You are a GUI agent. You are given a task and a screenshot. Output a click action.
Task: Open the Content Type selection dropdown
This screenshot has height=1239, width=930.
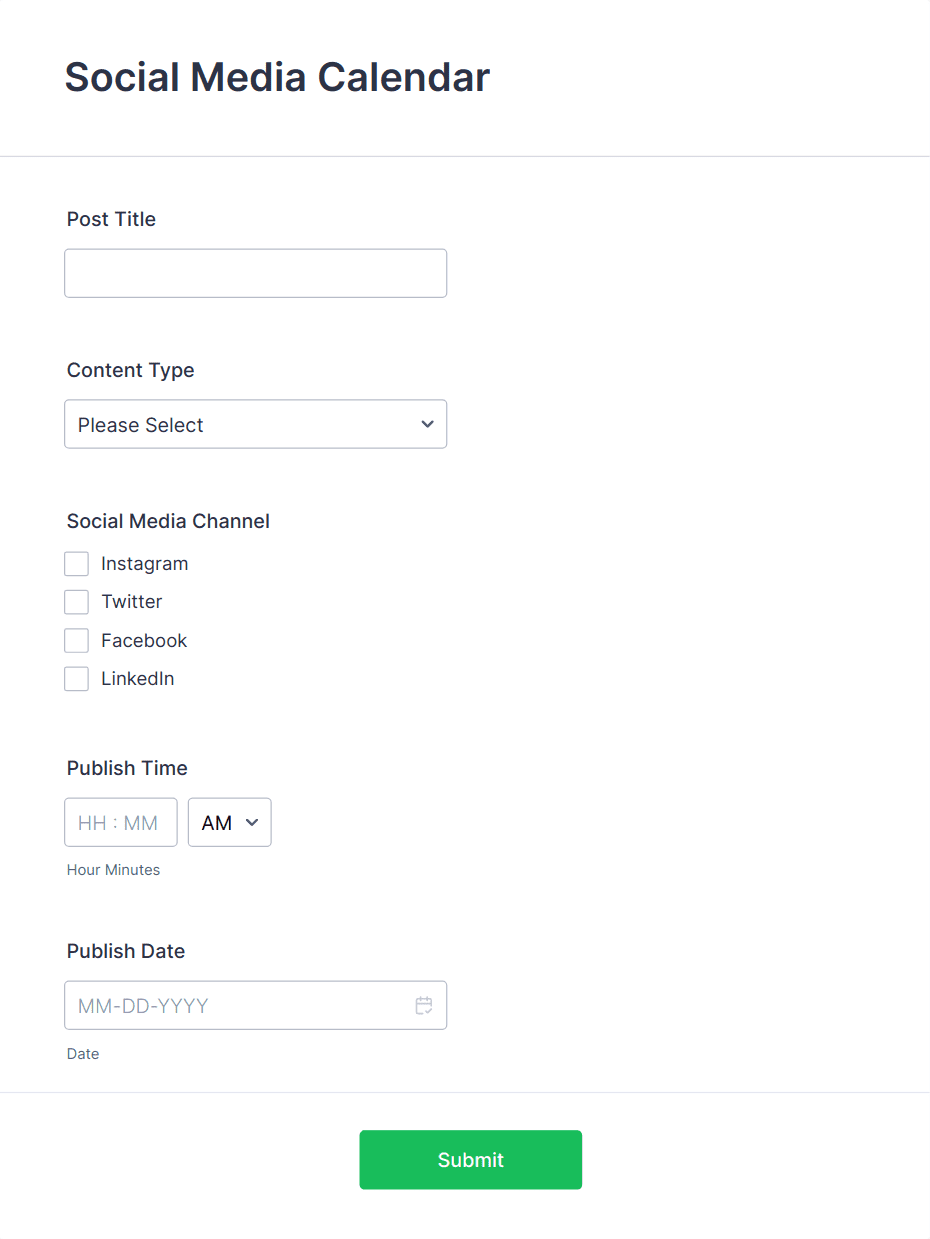point(255,424)
